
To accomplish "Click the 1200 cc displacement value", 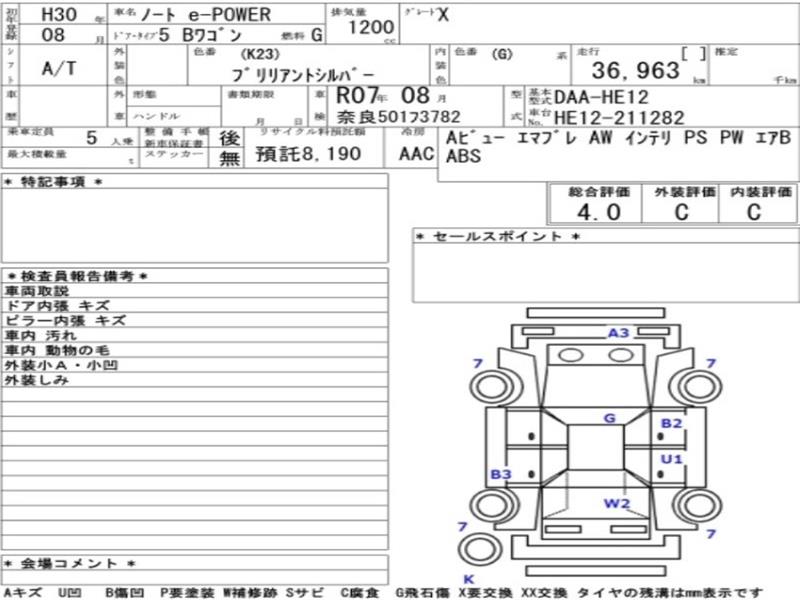I will click(x=371, y=27).
